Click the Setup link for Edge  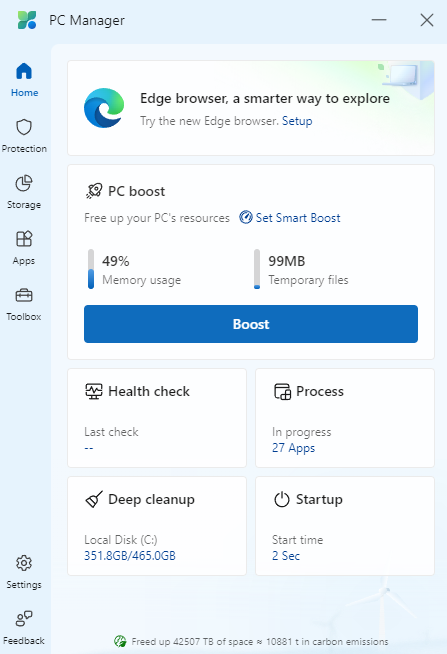297,121
